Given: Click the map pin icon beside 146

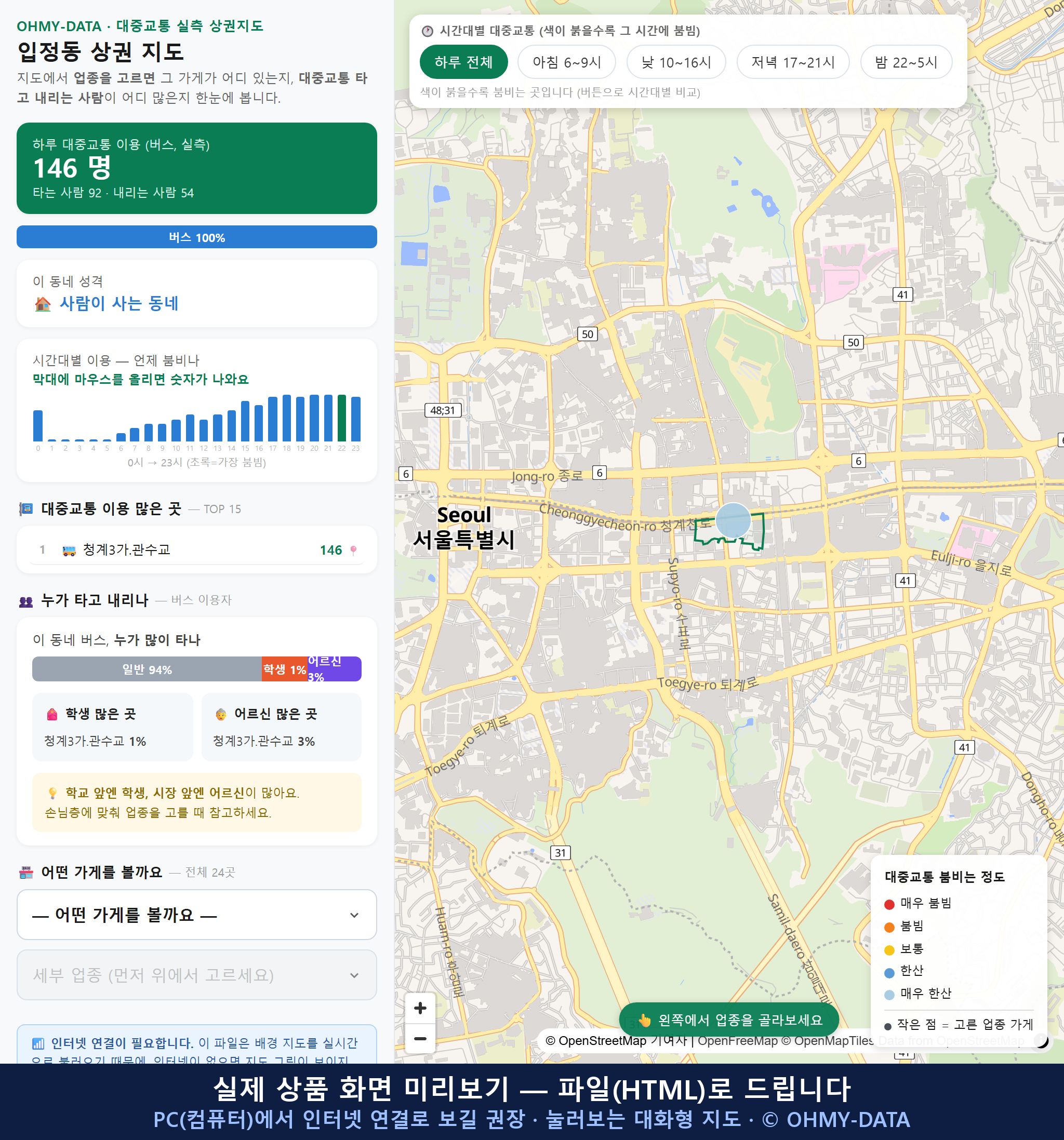Looking at the screenshot, I should (353, 551).
